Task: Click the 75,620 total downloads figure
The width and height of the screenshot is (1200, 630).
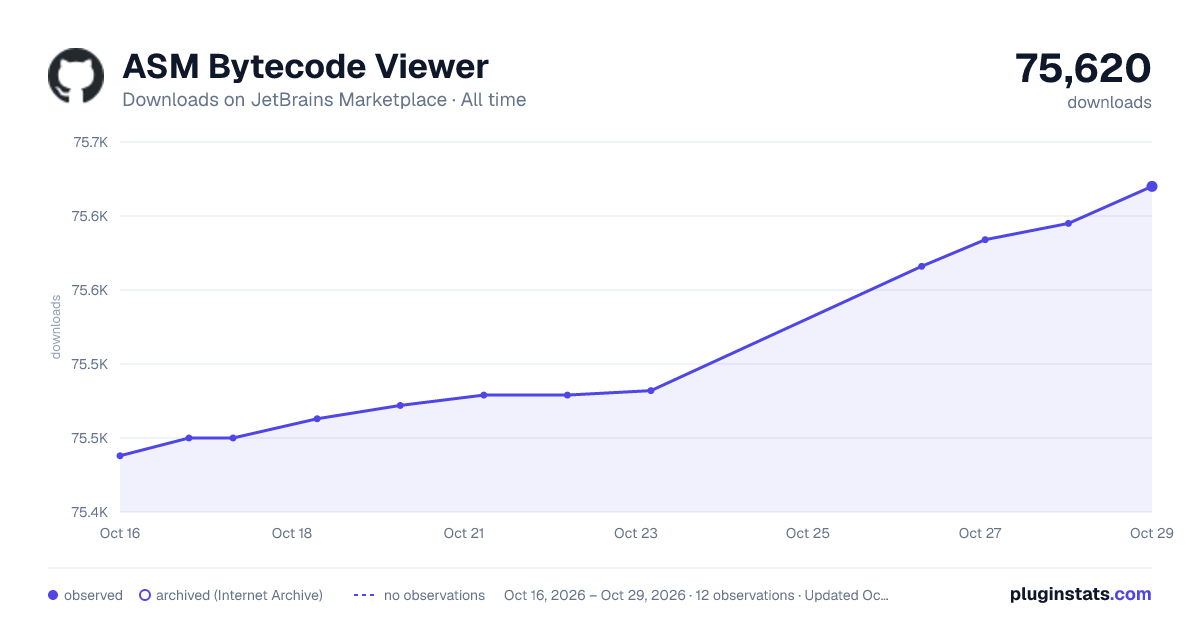Action: (x=1083, y=68)
